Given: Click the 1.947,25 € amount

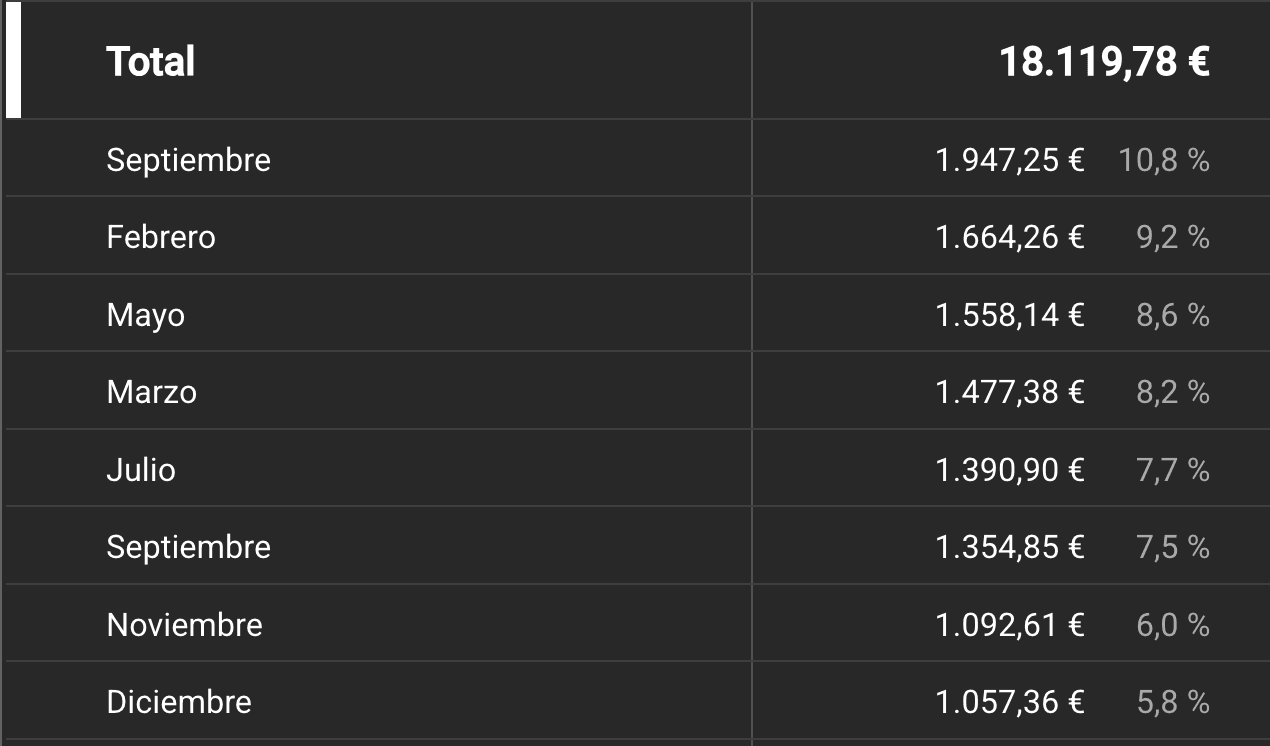Looking at the screenshot, I should pyautogui.click(x=1009, y=160).
